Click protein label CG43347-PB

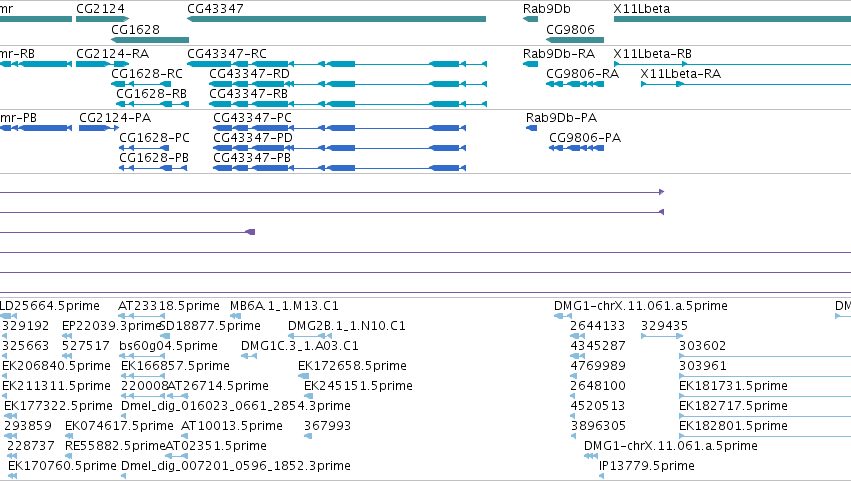coord(251,157)
